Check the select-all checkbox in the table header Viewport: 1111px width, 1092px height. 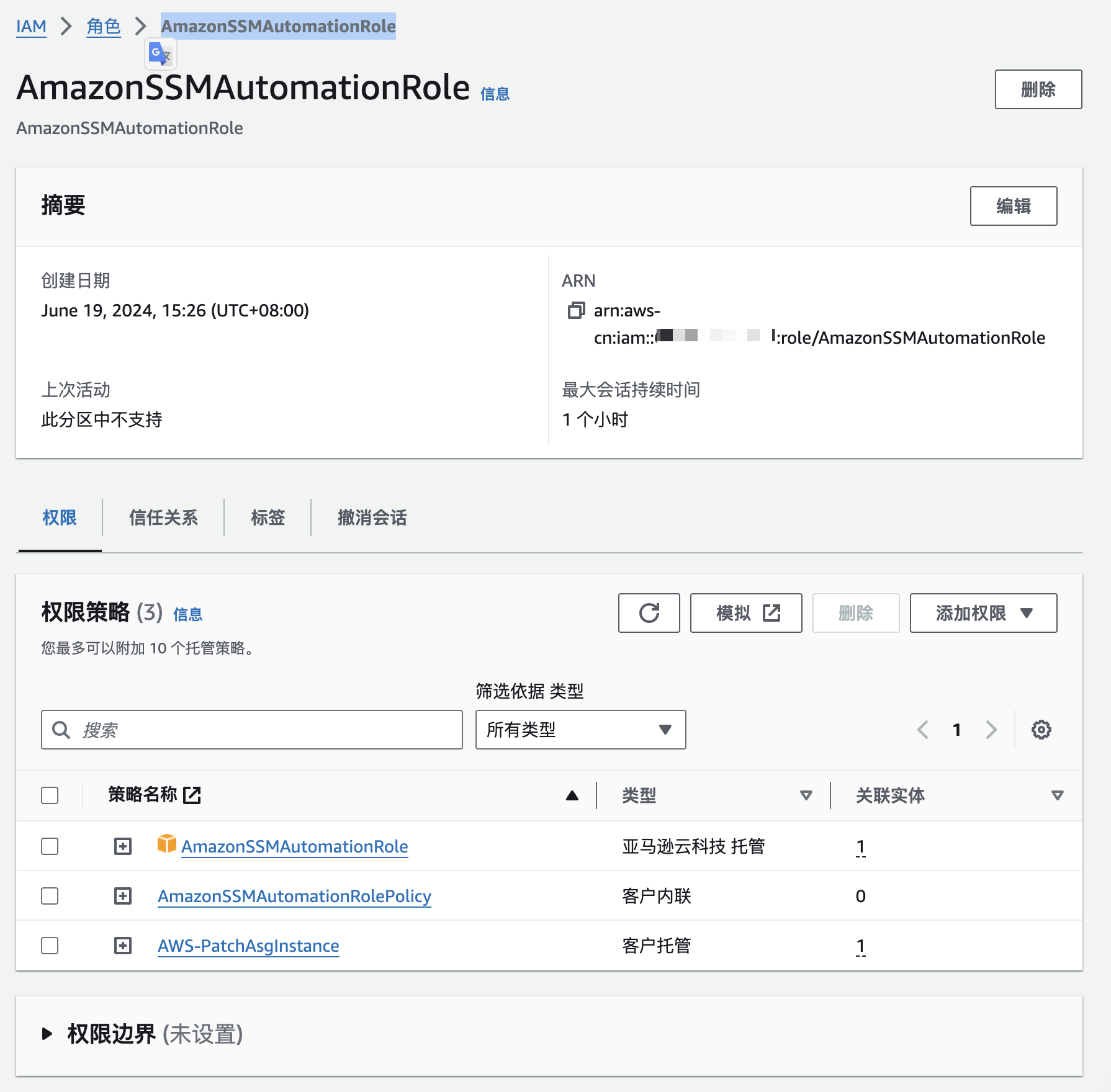(49, 795)
